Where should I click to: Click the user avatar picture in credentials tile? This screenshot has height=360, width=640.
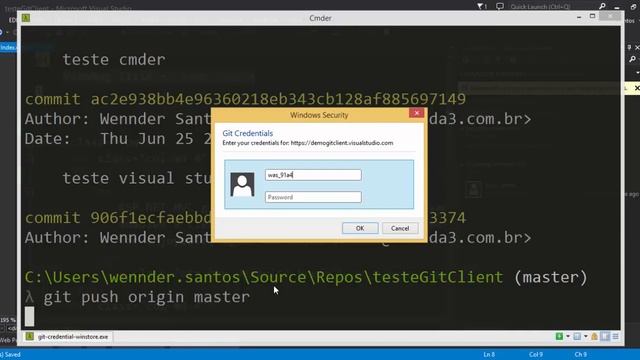pos(242,184)
